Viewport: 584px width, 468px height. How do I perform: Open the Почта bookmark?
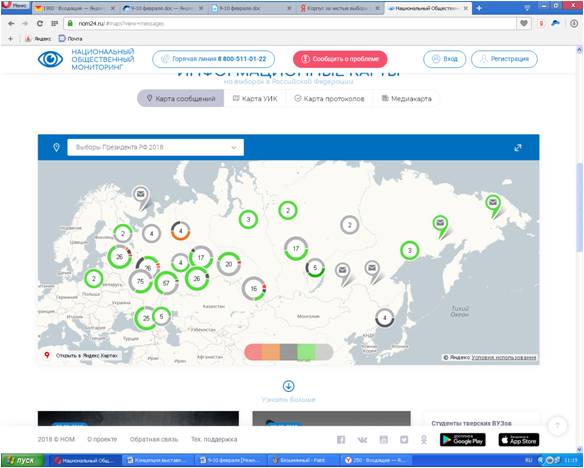(x=71, y=38)
